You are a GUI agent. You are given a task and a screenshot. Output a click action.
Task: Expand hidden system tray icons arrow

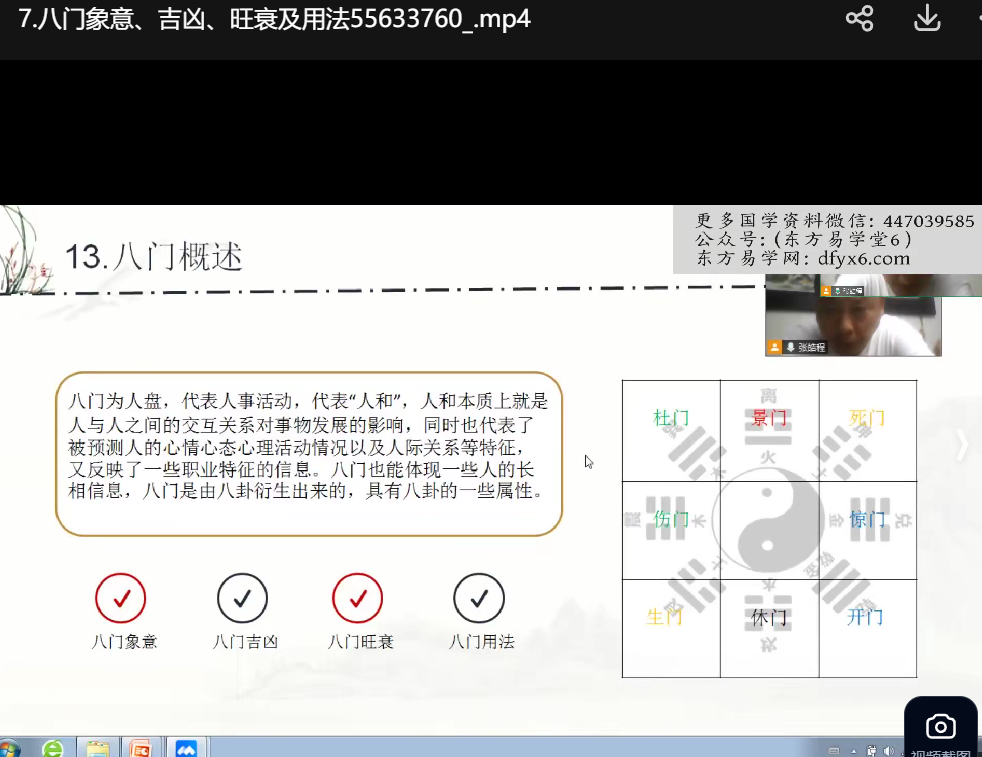pyautogui.click(x=853, y=750)
